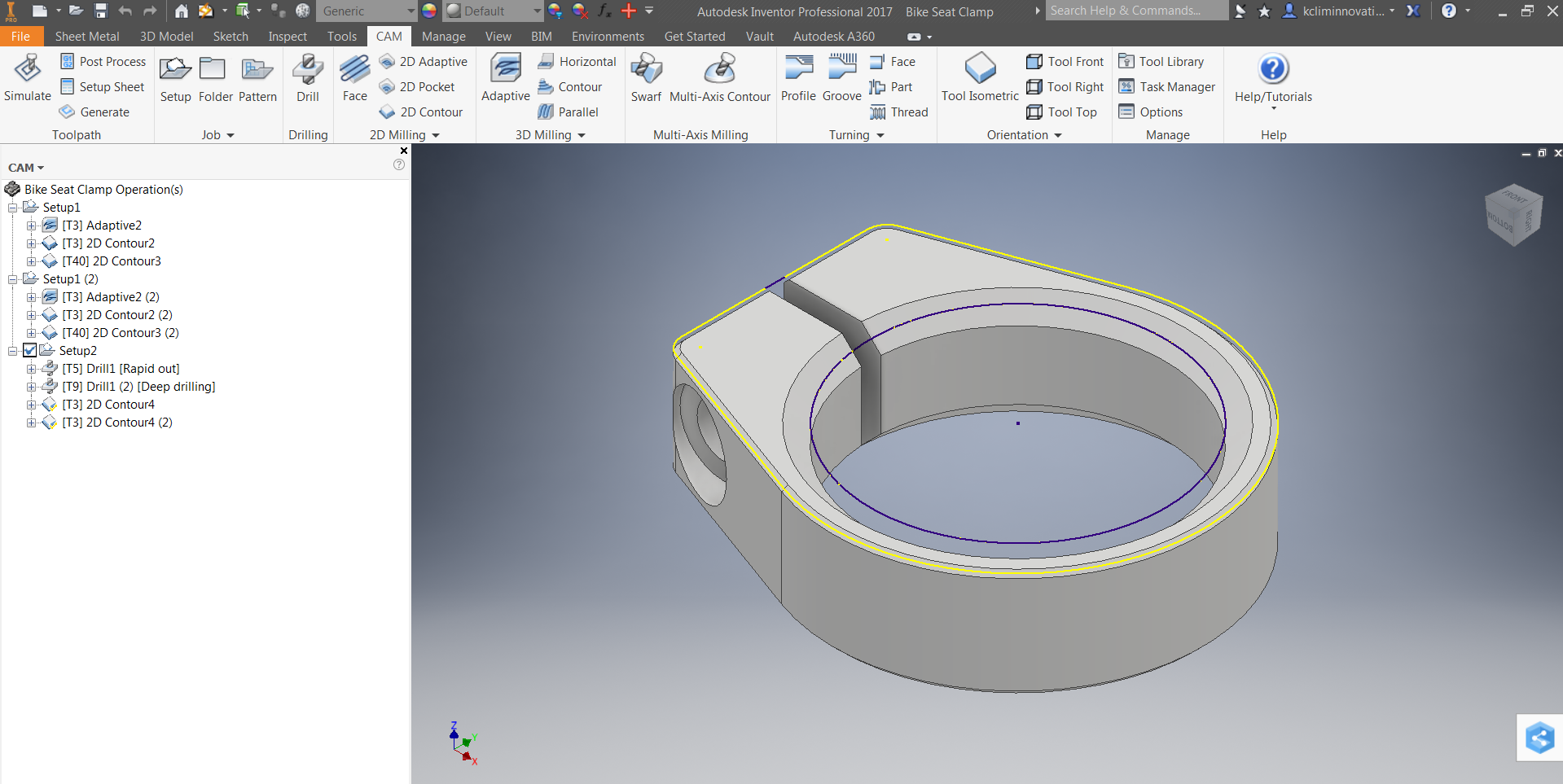The image size is (1563, 784).
Task: Open Setup Sheet
Action: pyautogui.click(x=102, y=87)
